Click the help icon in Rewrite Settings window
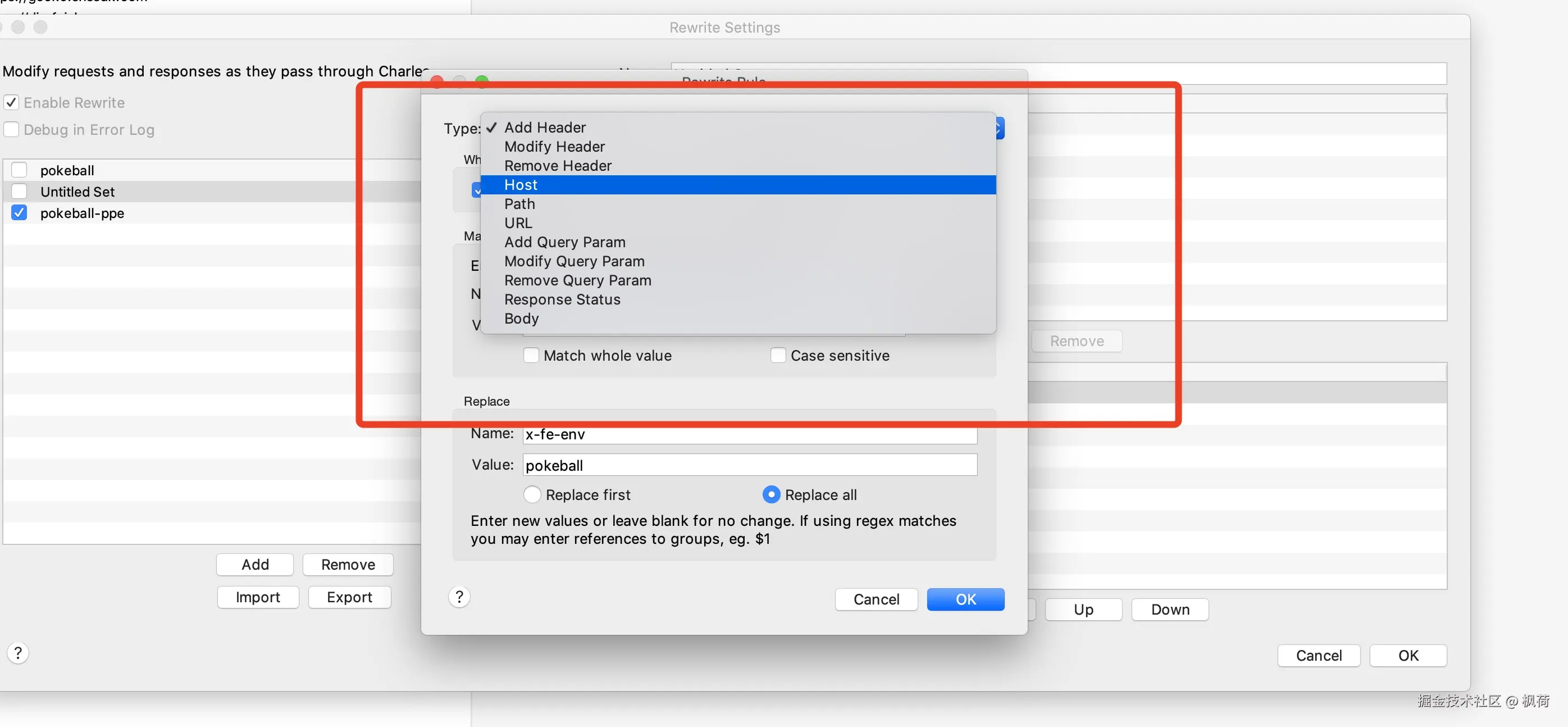Screen dimensions: 1568x727 tap(19, 653)
